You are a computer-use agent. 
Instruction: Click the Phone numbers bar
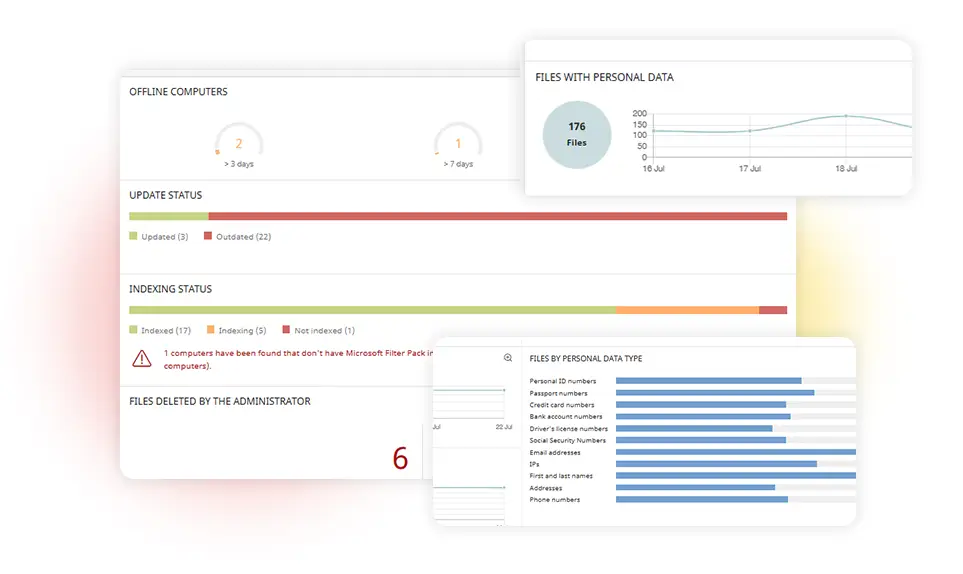pyautogui.click(x=702, y=500)
